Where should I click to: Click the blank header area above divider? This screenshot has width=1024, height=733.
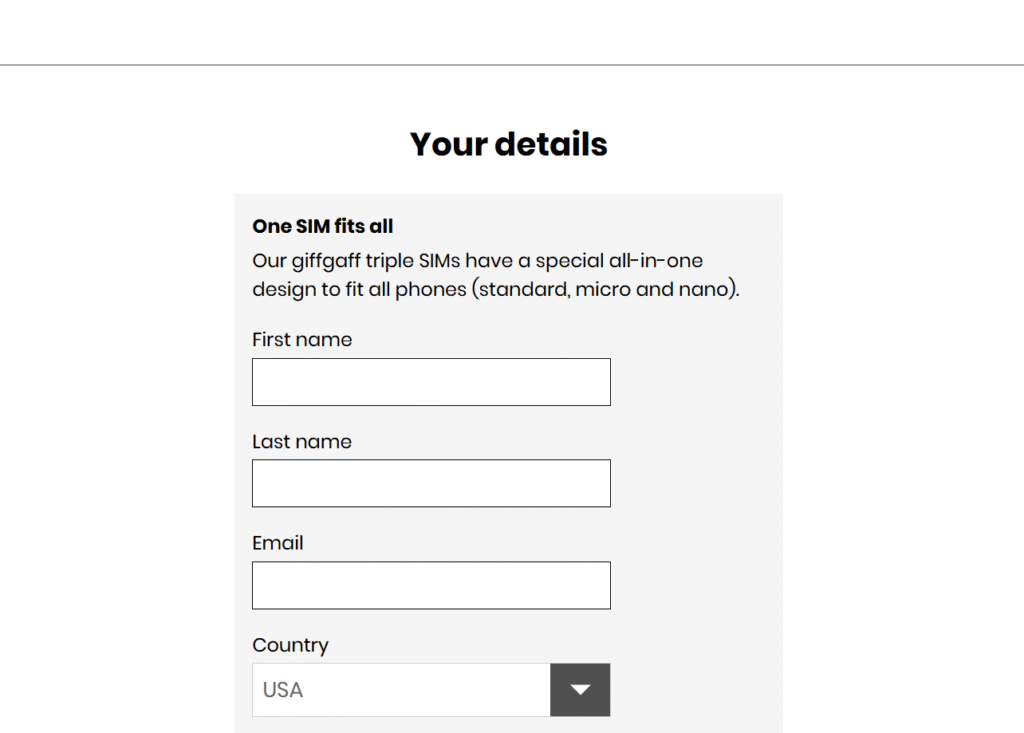pos(512,32)
